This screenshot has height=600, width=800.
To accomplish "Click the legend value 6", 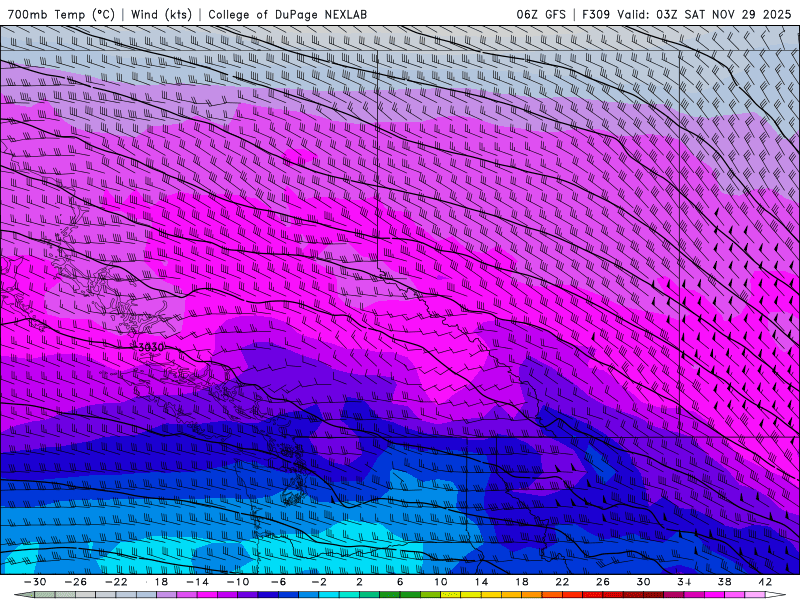I will pyautogui.click(x=400, y=582).
